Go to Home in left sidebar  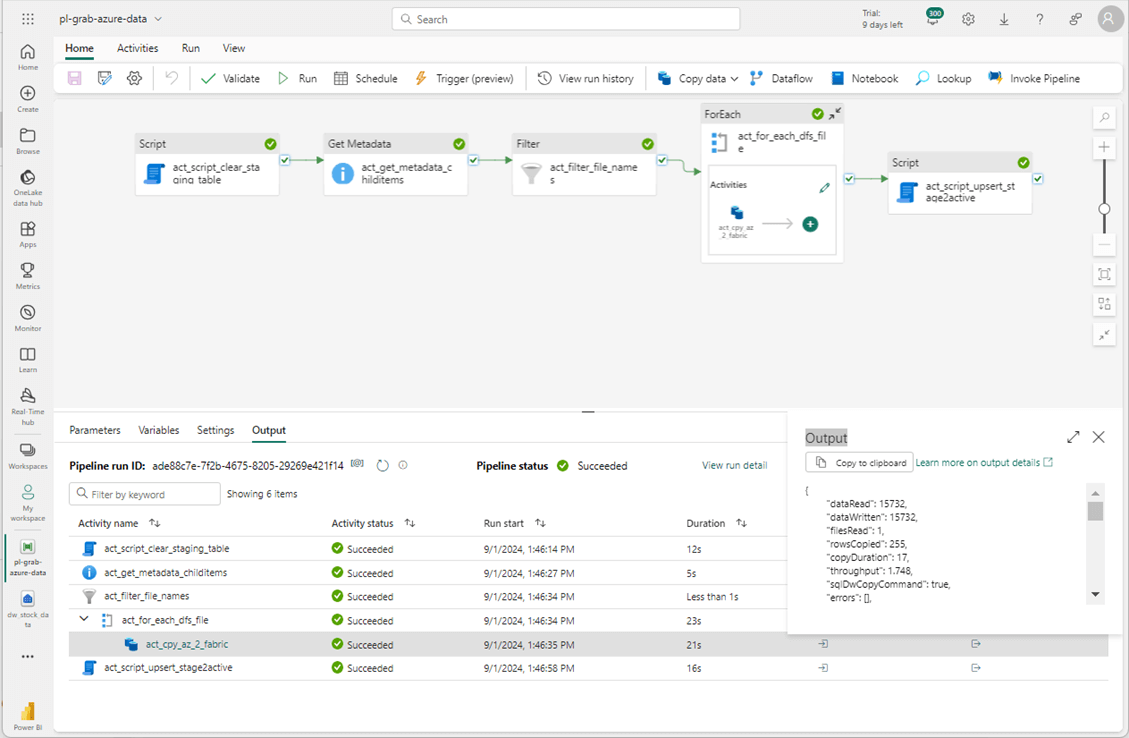click(x=27, y=57)
